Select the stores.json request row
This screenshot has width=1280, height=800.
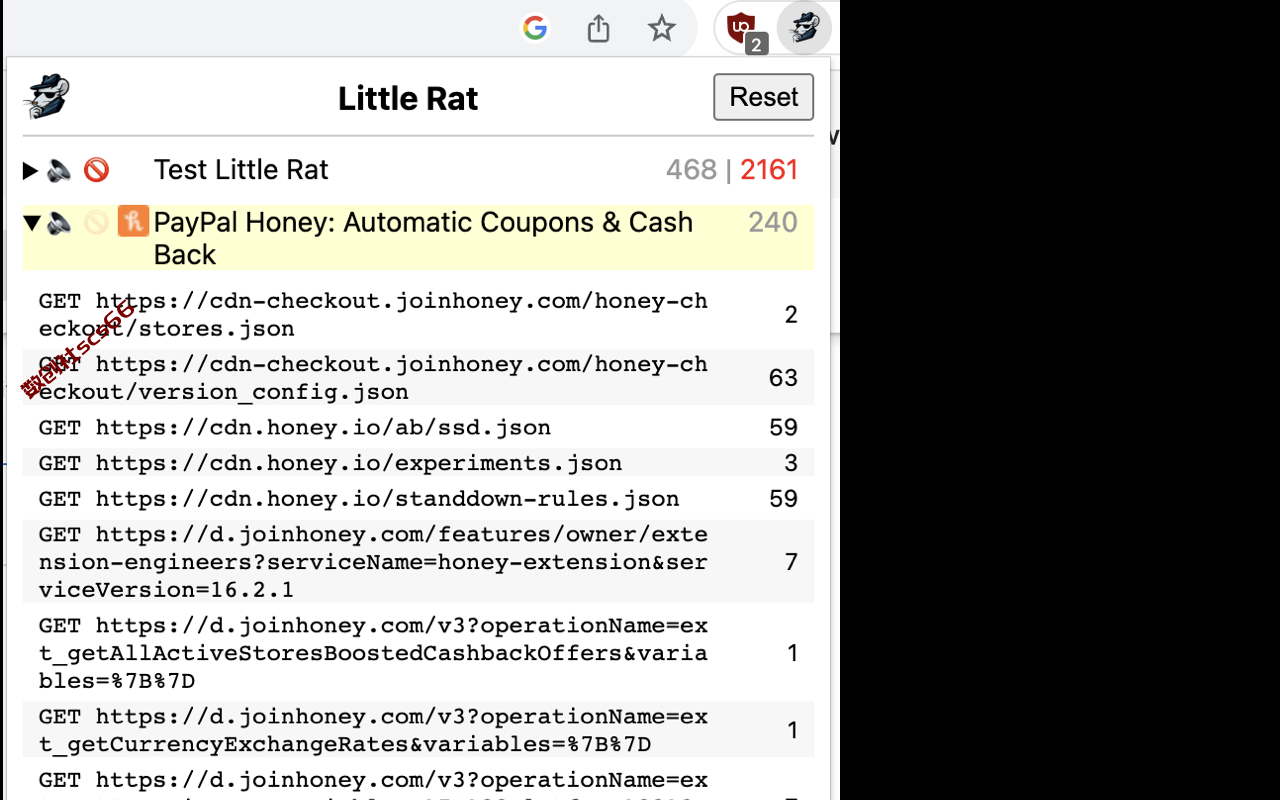pos(418,315)
